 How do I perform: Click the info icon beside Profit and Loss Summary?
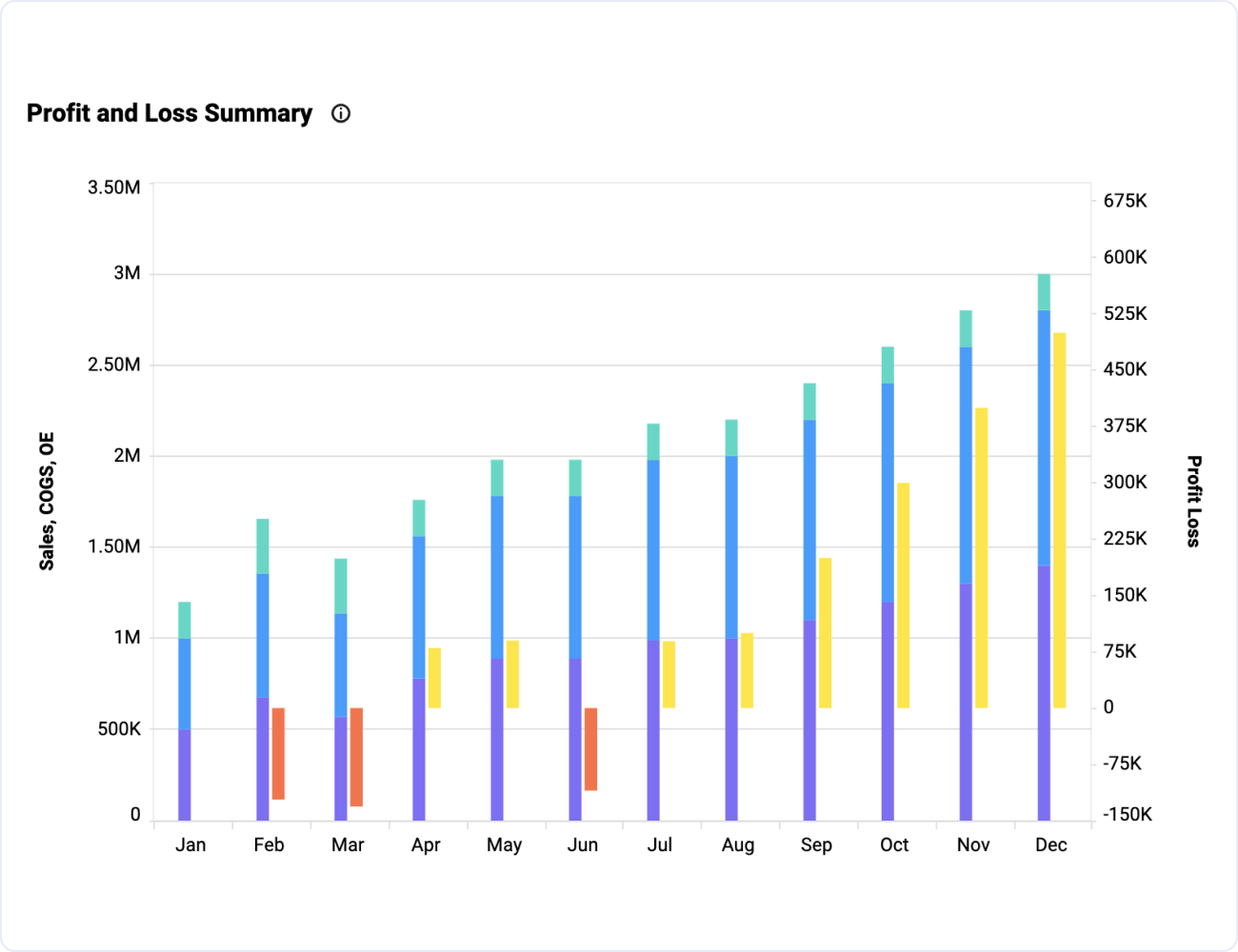341,114
